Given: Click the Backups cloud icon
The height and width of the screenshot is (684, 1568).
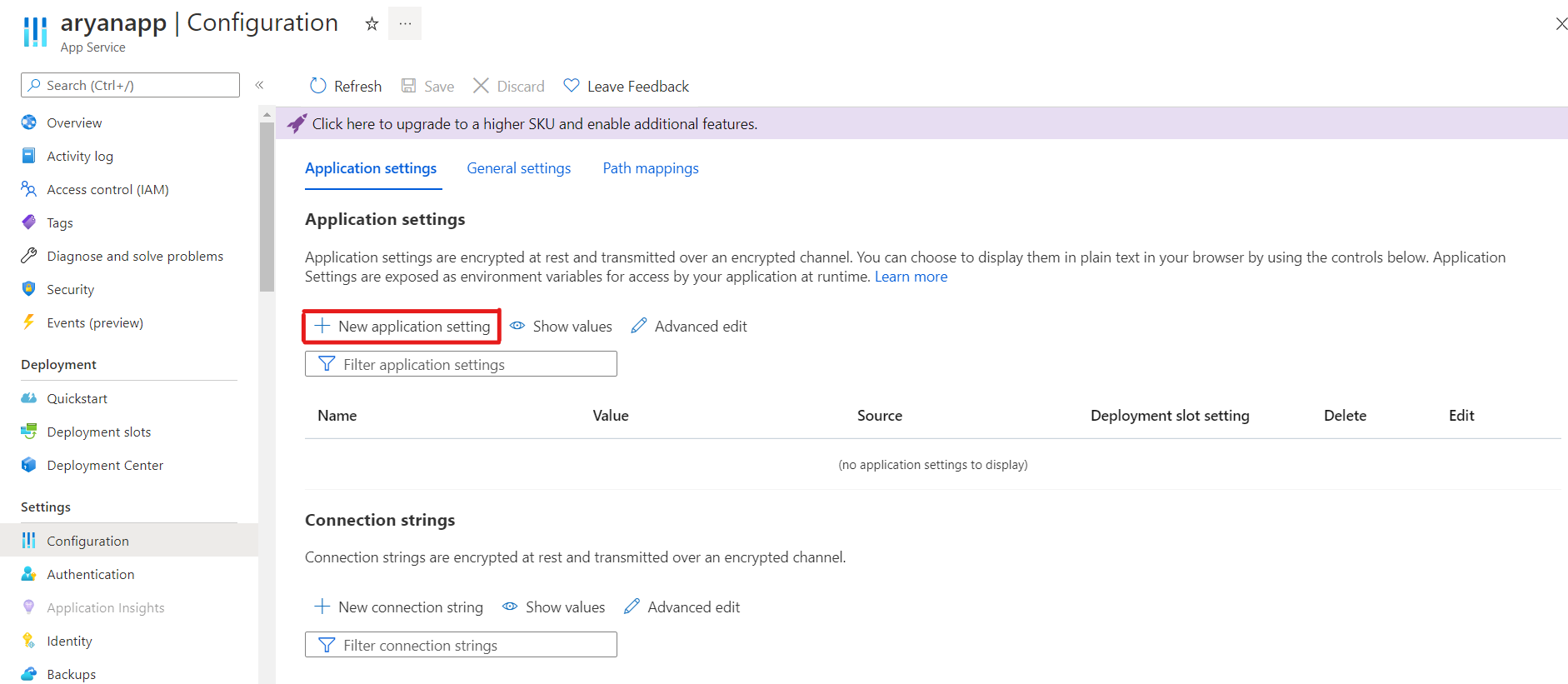Looking at the screenshot, I should tap(28, 674).
